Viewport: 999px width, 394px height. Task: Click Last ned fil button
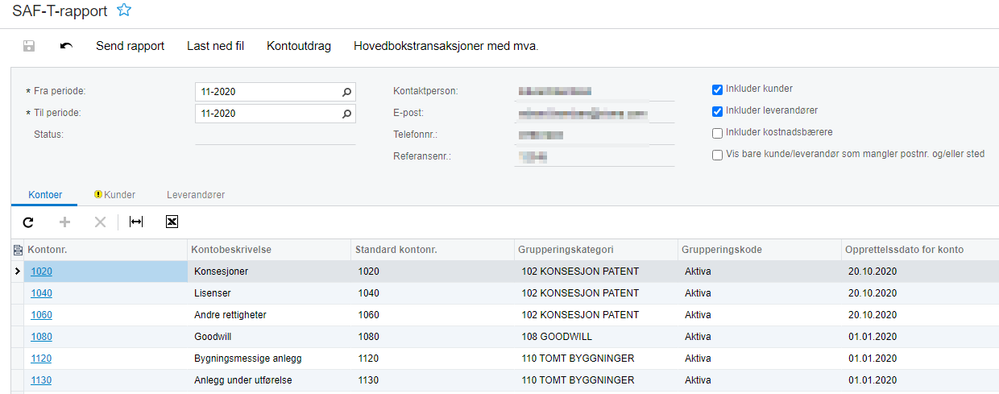(215, 46)
